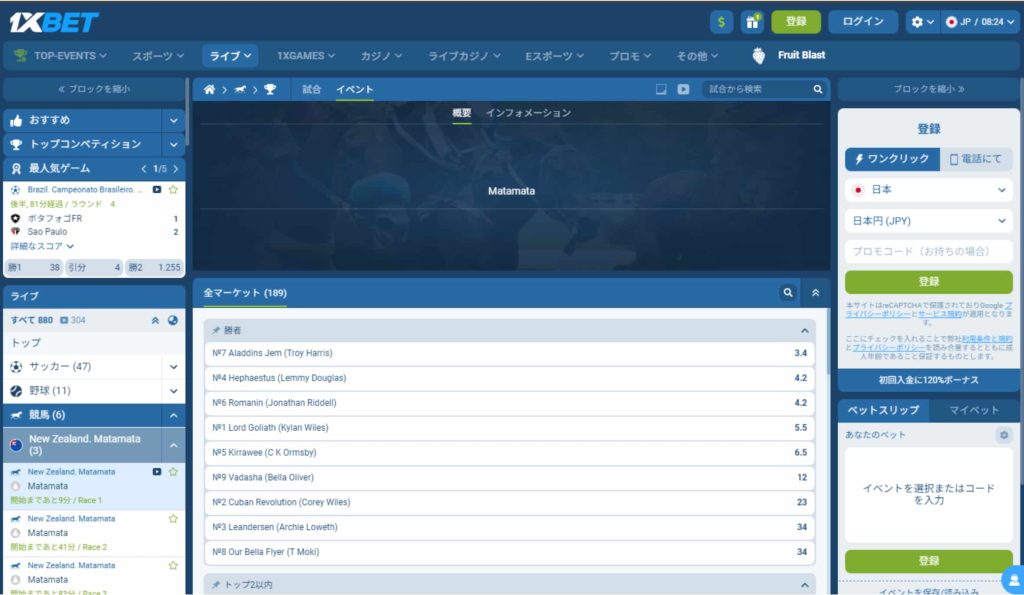Collapse all live sports double-chevron

click(155, 320)
